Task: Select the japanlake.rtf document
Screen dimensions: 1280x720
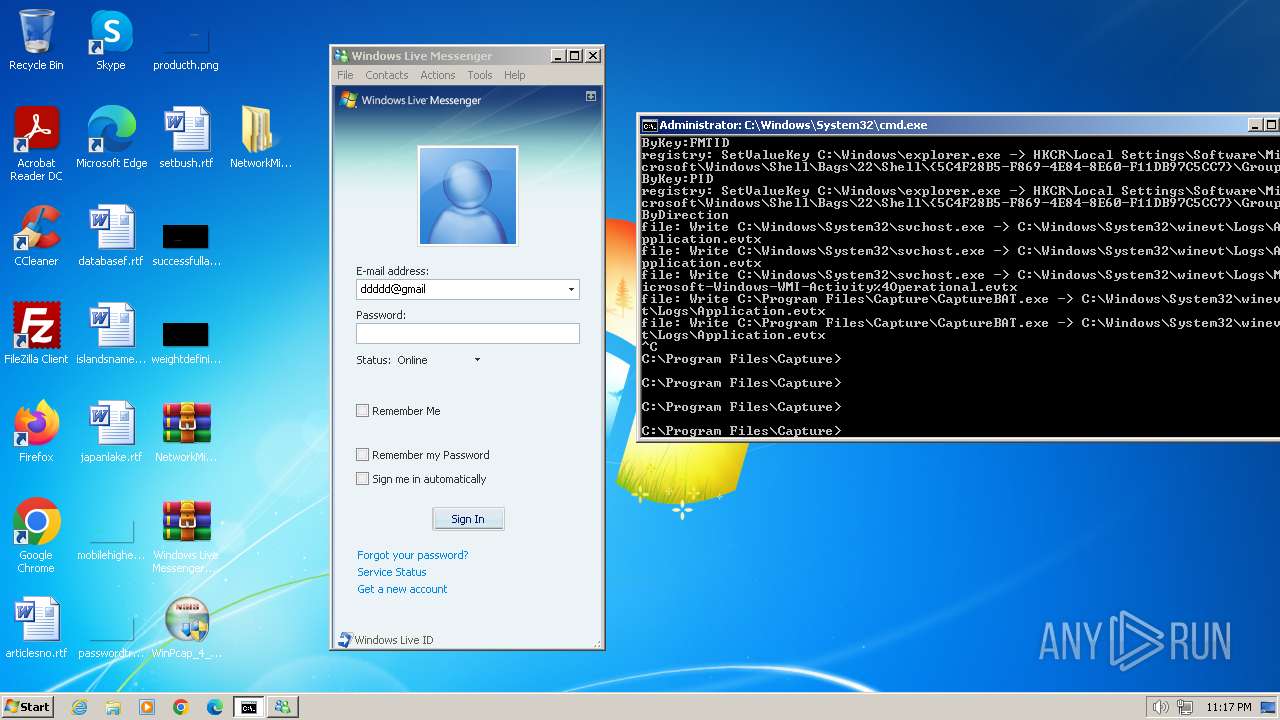Action: click(111, 432)
